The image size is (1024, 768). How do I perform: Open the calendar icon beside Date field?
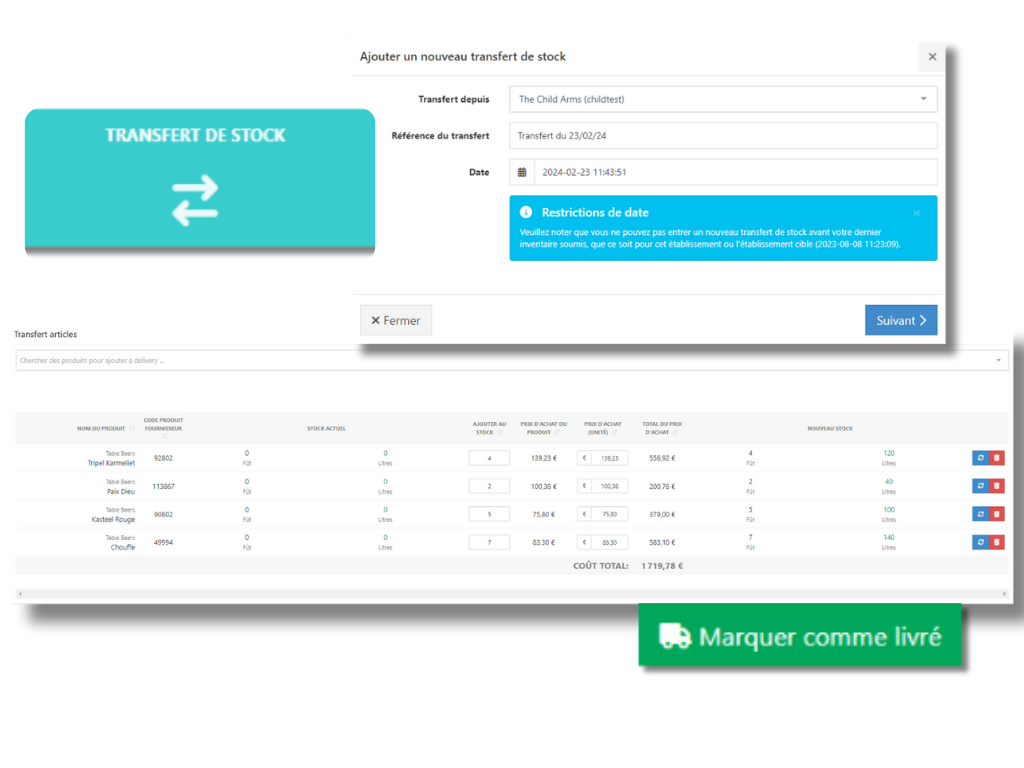pos(522,172)
